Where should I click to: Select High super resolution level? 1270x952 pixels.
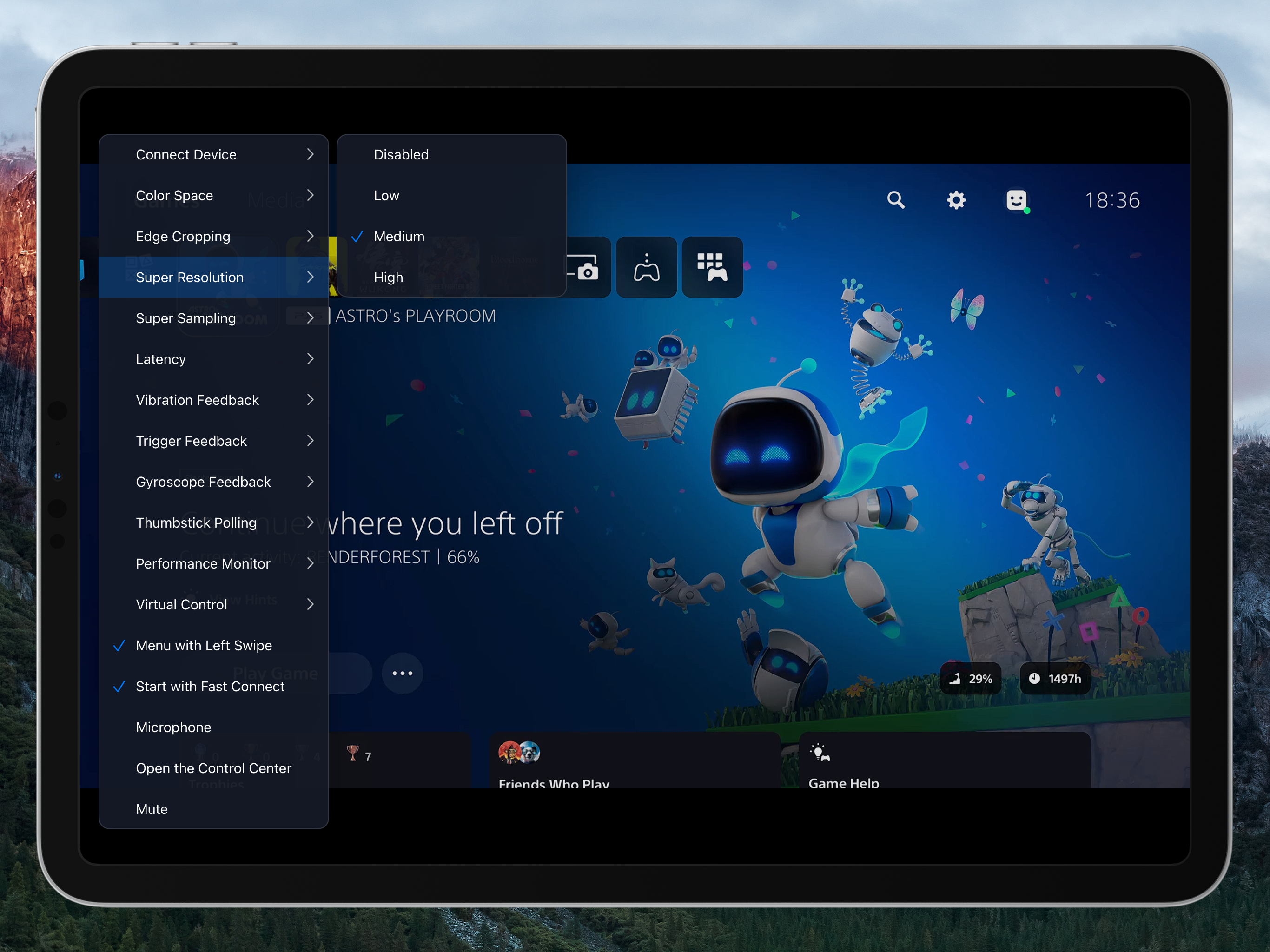(x=452, y=277)
